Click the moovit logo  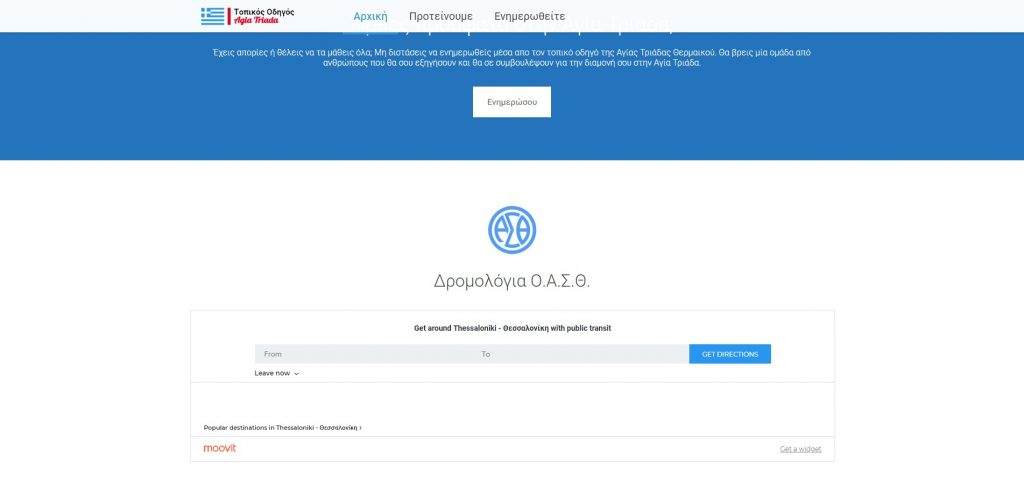pos(219,448)
